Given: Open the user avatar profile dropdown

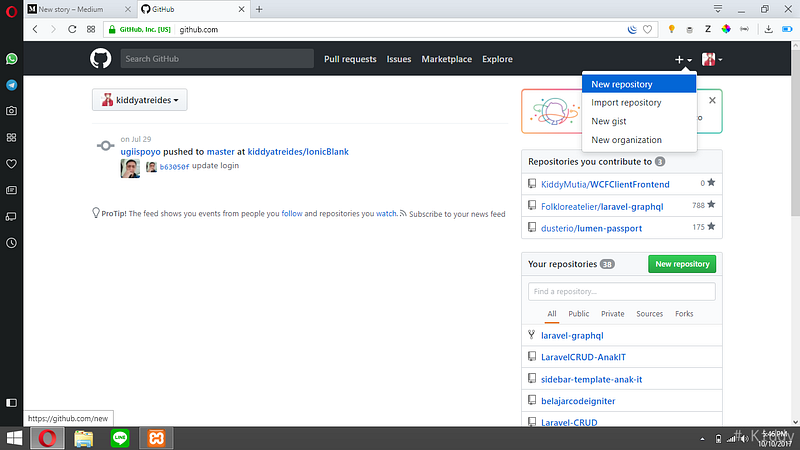Looking at the screenshot, I should point(712,60).
